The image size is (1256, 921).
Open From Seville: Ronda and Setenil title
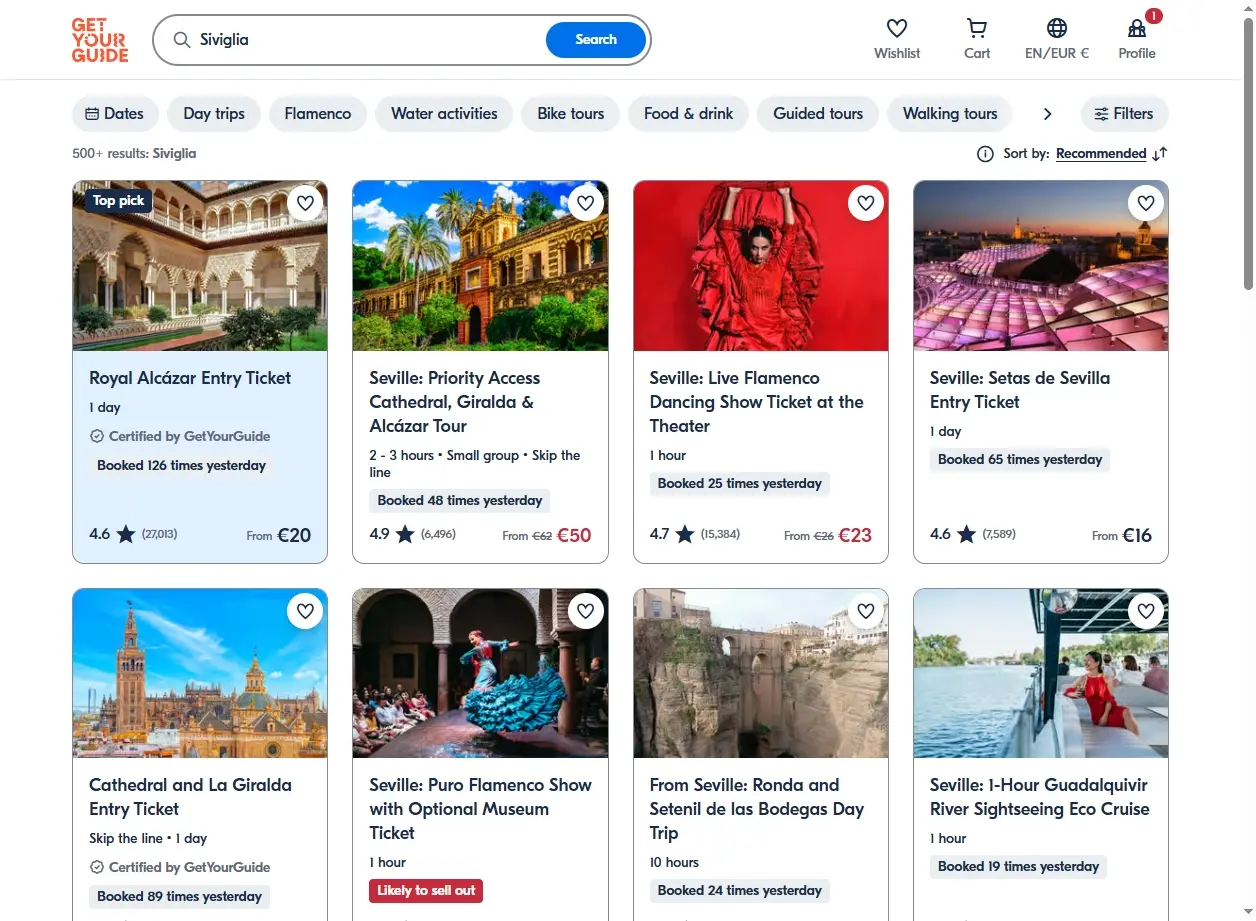(x=757, y=809)
